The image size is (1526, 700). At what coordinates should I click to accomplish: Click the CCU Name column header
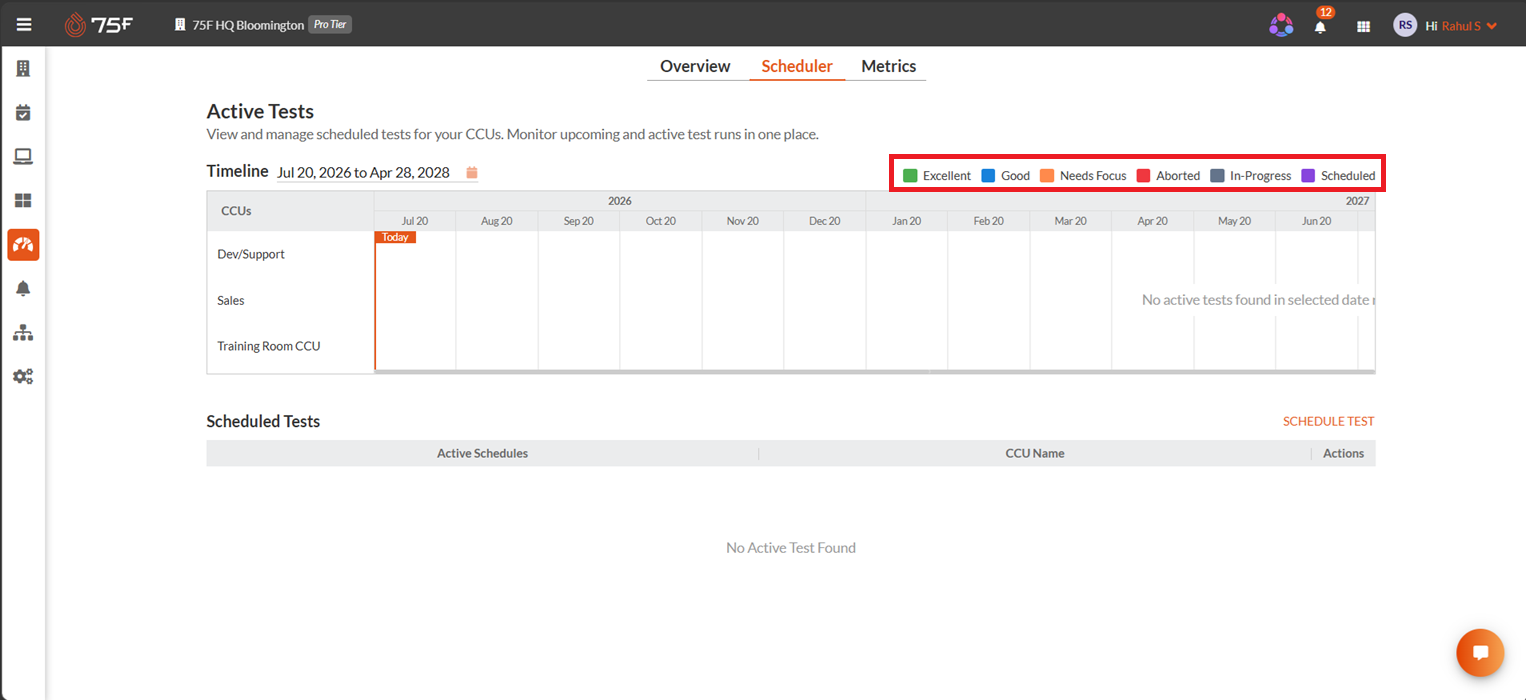click(1034, 453)
